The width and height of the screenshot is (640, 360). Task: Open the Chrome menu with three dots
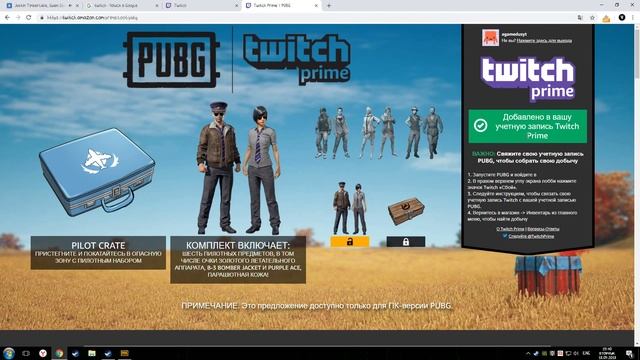click(x=633, y=18)
